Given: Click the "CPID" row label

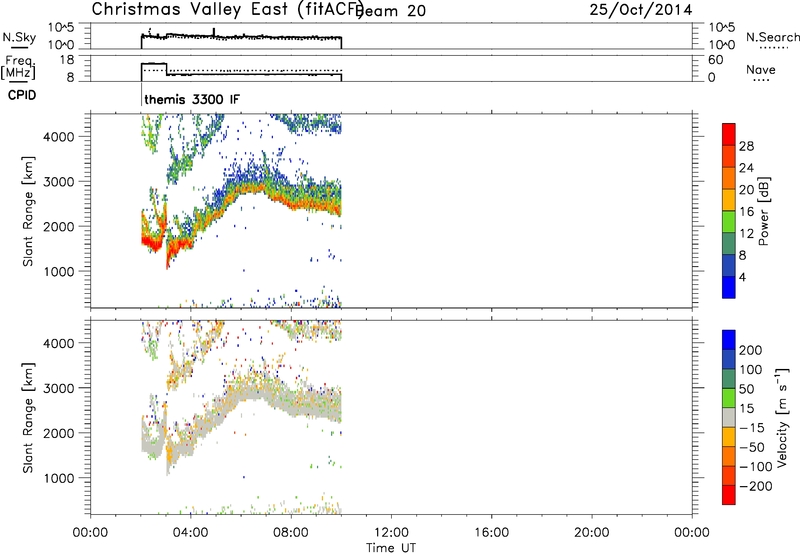Looking at the screenshot, I should click(21, 95).
